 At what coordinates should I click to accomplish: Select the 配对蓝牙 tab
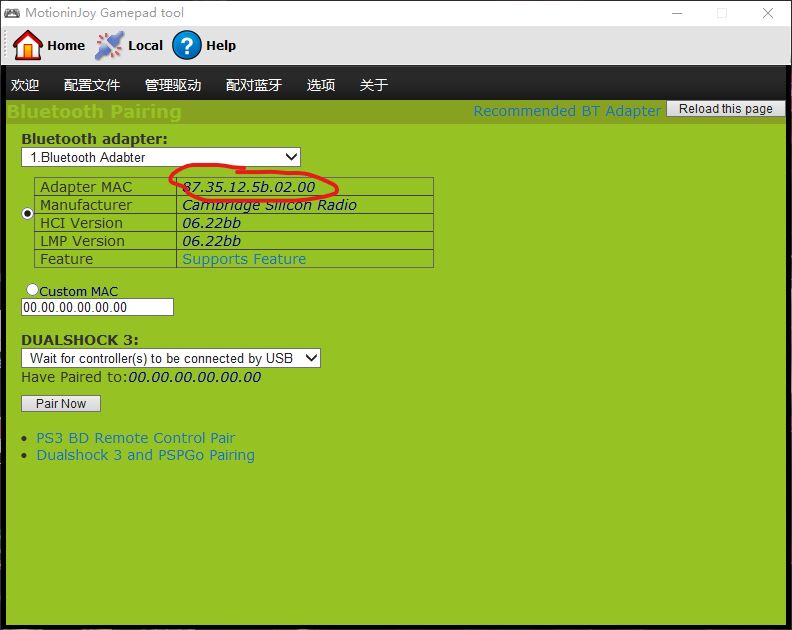(254, 85)
